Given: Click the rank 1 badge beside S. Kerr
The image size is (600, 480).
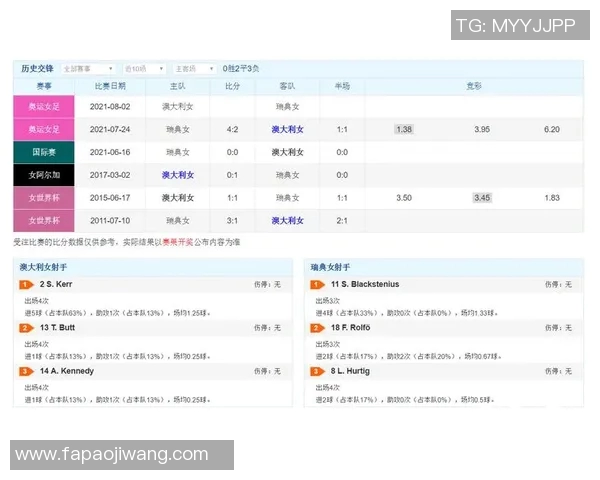Looking at the screenshot, I should tap(25, 285).
